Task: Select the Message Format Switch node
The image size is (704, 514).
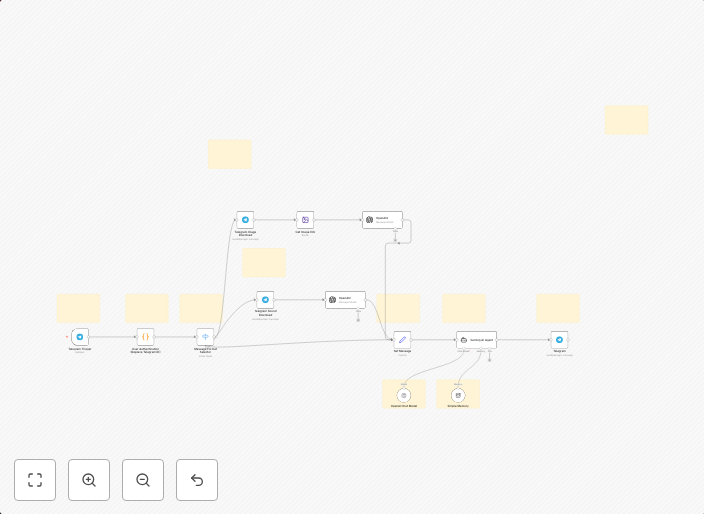Action: (205, 337)
